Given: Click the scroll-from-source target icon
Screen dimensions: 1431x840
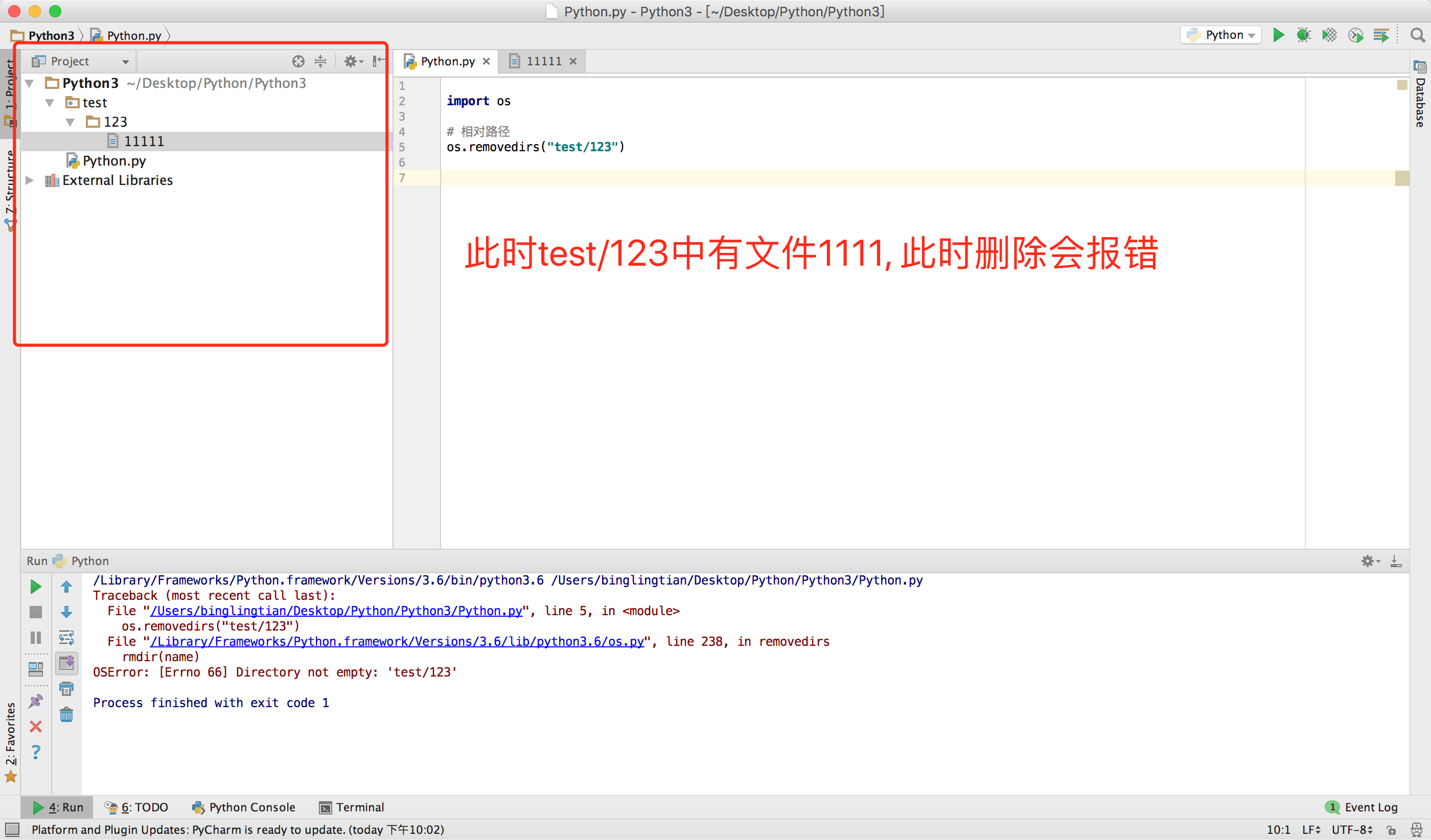Looking at the screenshot, I should pyautogui.click(x=298, y=61).
